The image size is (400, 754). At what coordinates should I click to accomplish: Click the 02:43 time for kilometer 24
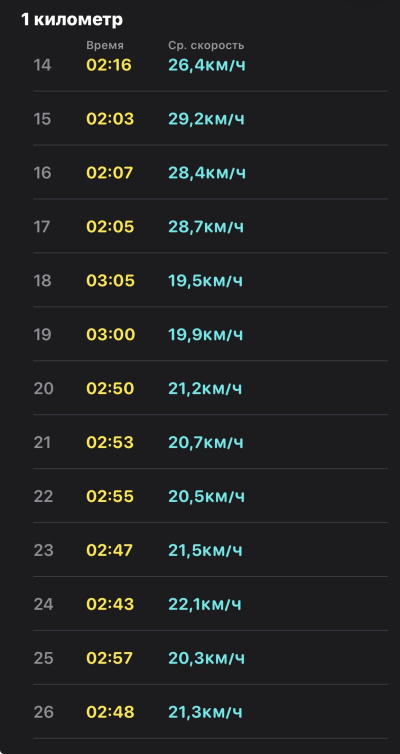(110, 604)
